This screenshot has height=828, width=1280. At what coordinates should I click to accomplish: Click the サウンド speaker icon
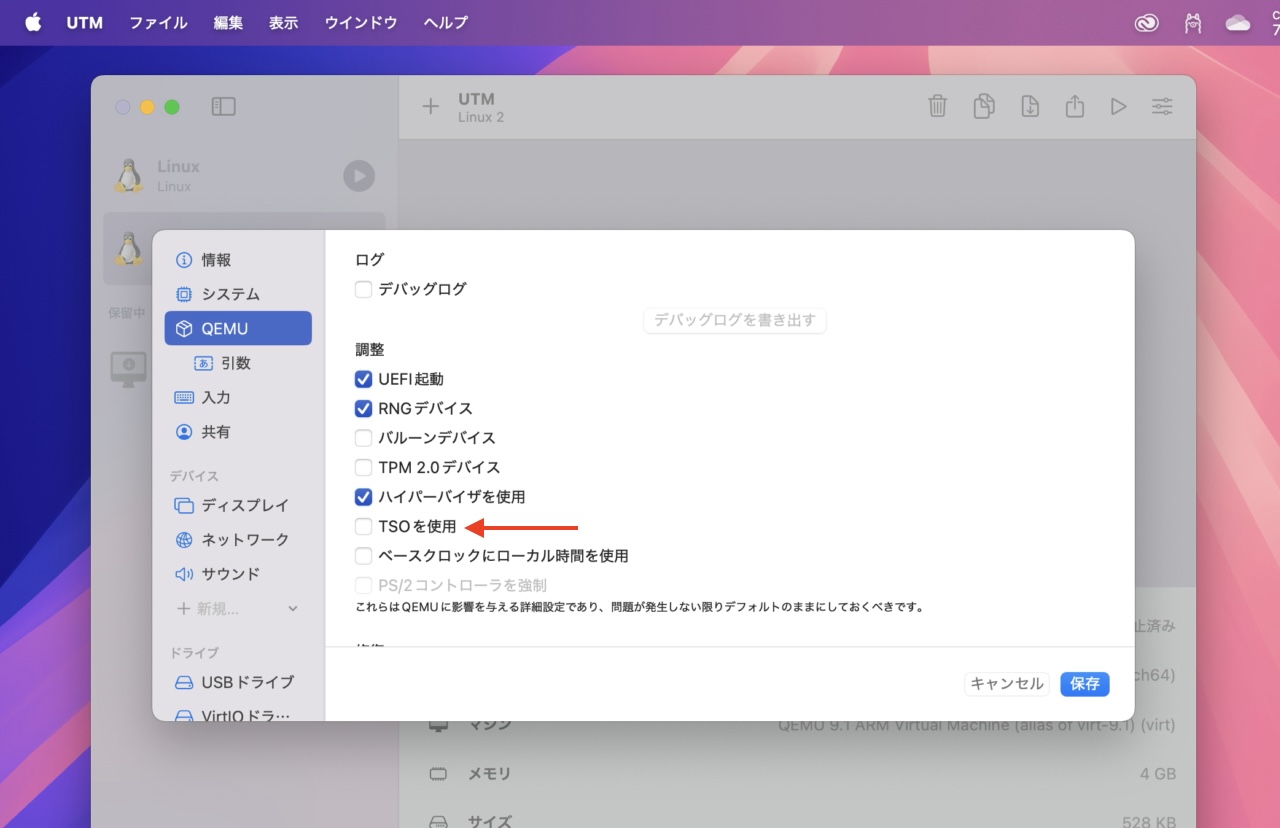[x=184, y=574]
